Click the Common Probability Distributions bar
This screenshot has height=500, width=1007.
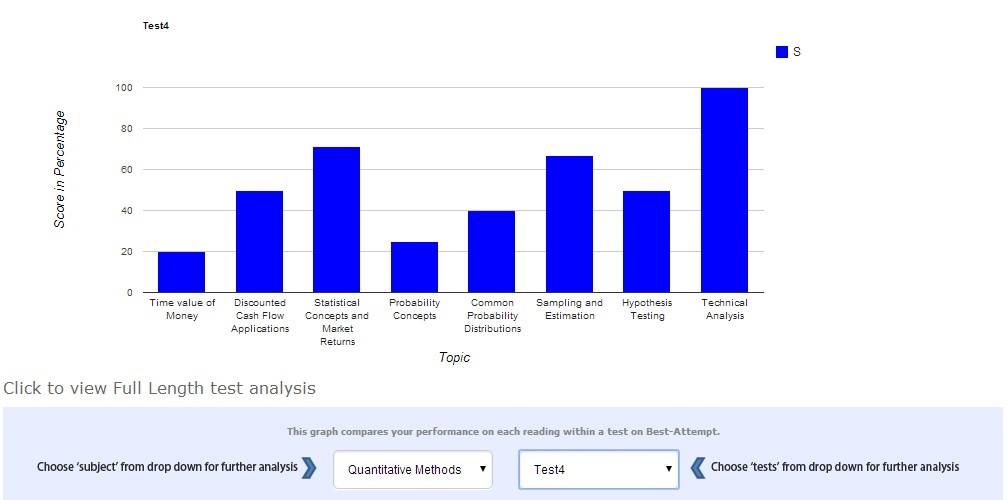491,252
